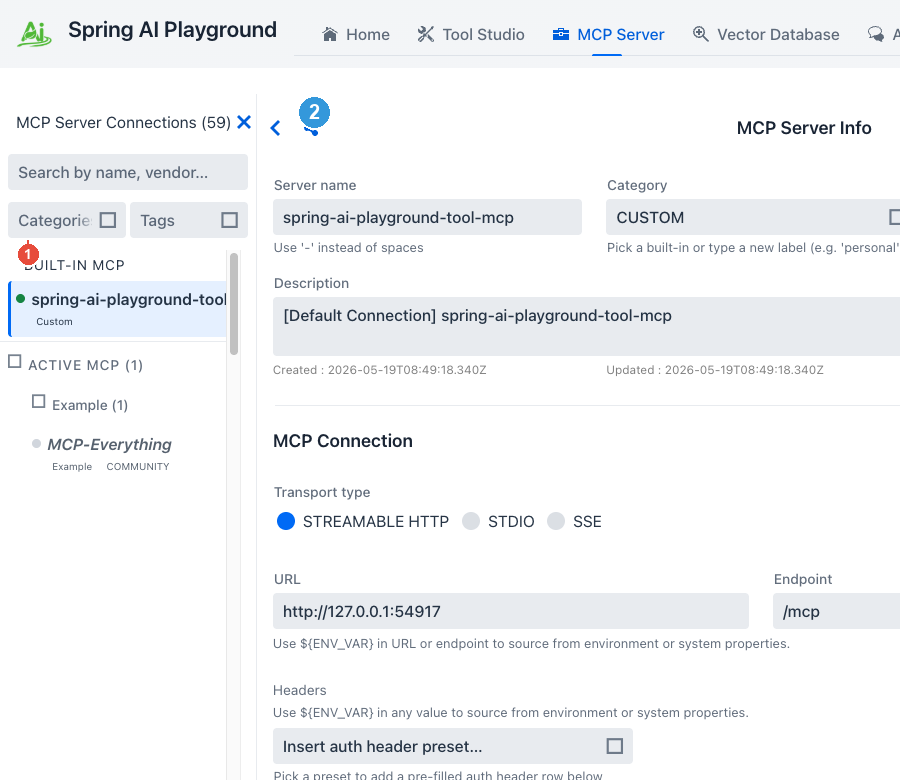Open the Categories filter dropdown
This screenshot has height=780, width=900.
[x=67, y=220]
